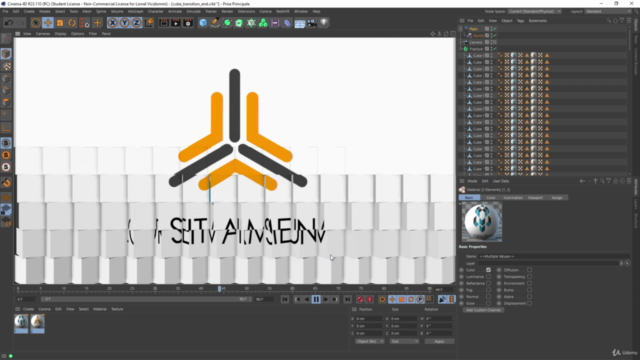Screen dimensions: 640x360
Task: Open viewport Cameras menu
Action: tap(43, 34)
